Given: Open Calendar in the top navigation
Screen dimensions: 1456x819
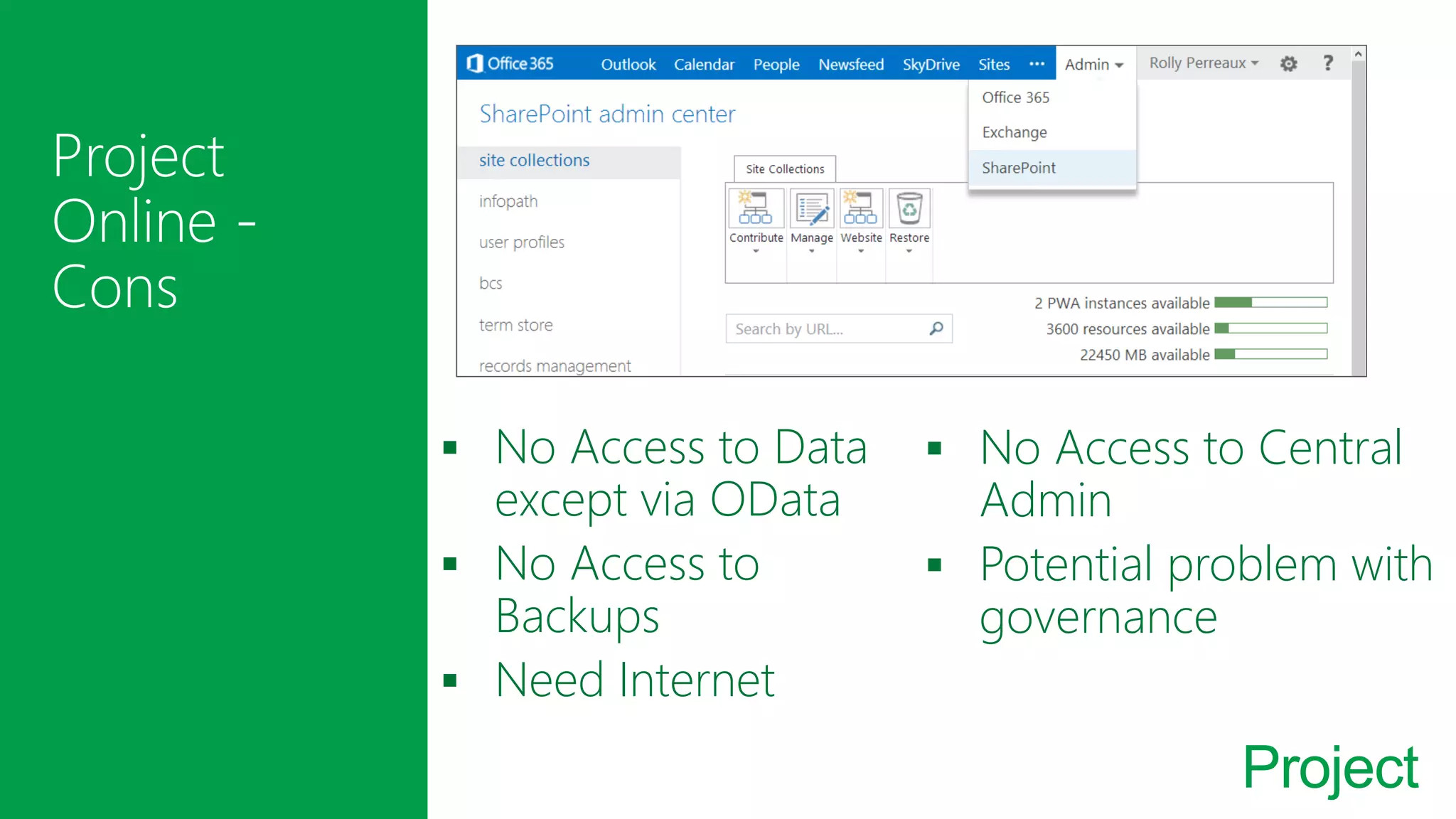Looking at the screenshot, I should click(704, 65).
